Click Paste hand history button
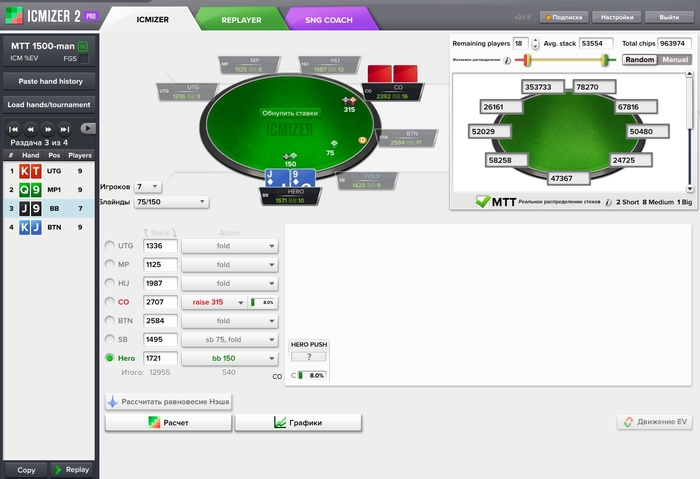The width and height of the screenshot is (700, 479). (x=49, y=81)
